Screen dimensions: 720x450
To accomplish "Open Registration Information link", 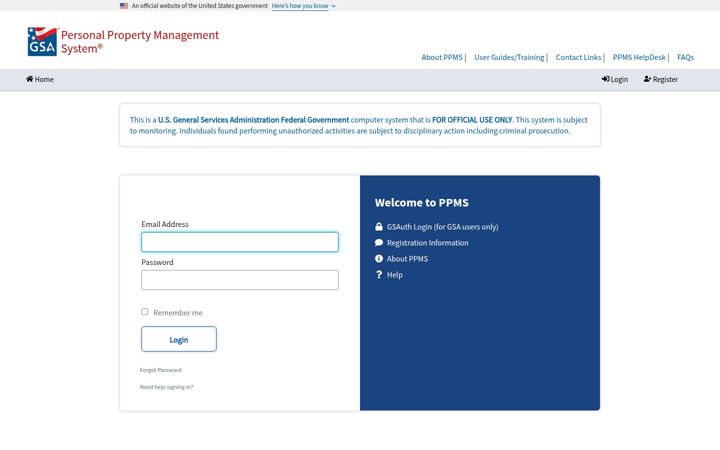I will point(428,242).
